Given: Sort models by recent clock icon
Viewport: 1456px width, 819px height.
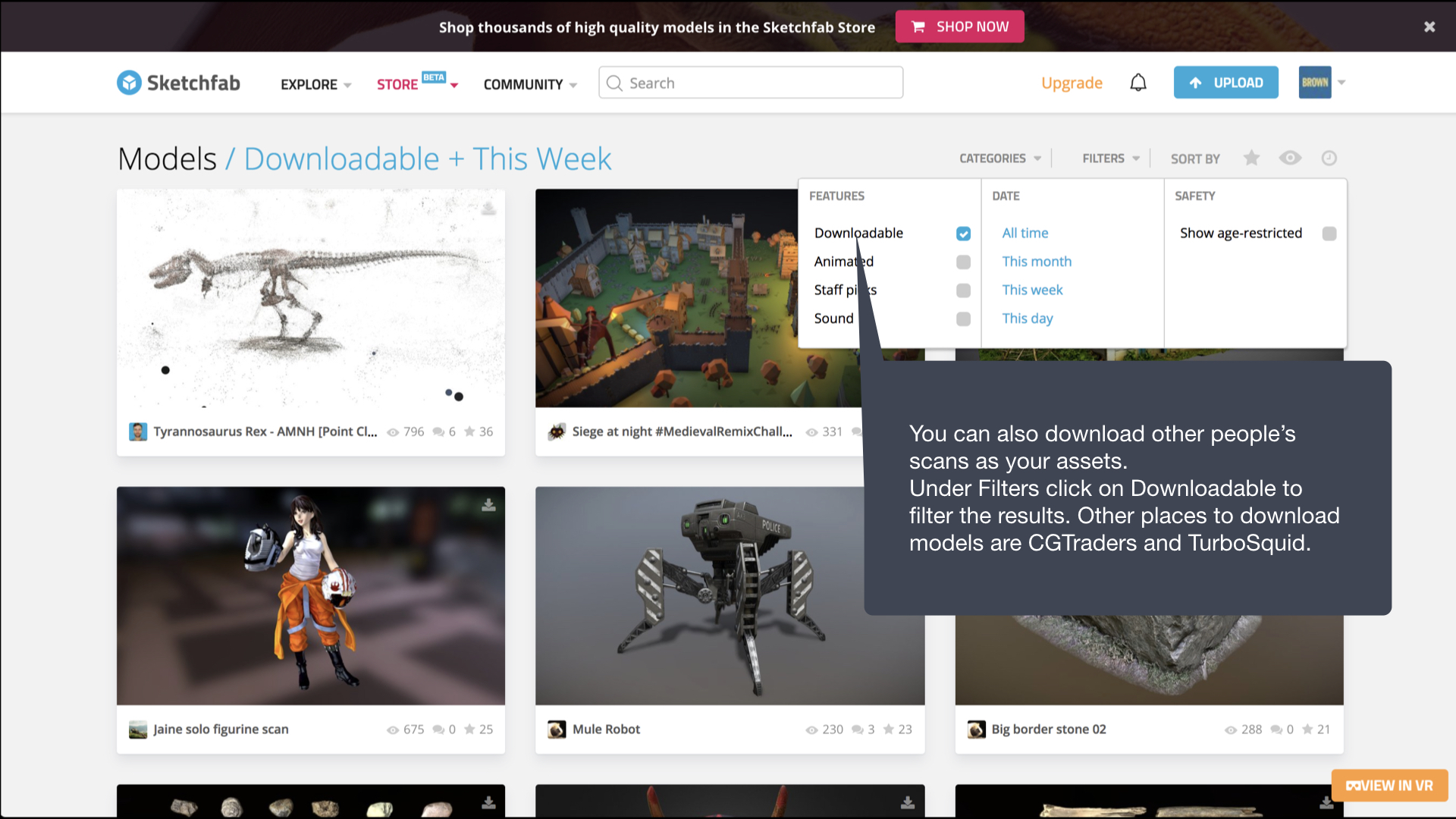Looking at the screenshot, I should pos(1329,158).
